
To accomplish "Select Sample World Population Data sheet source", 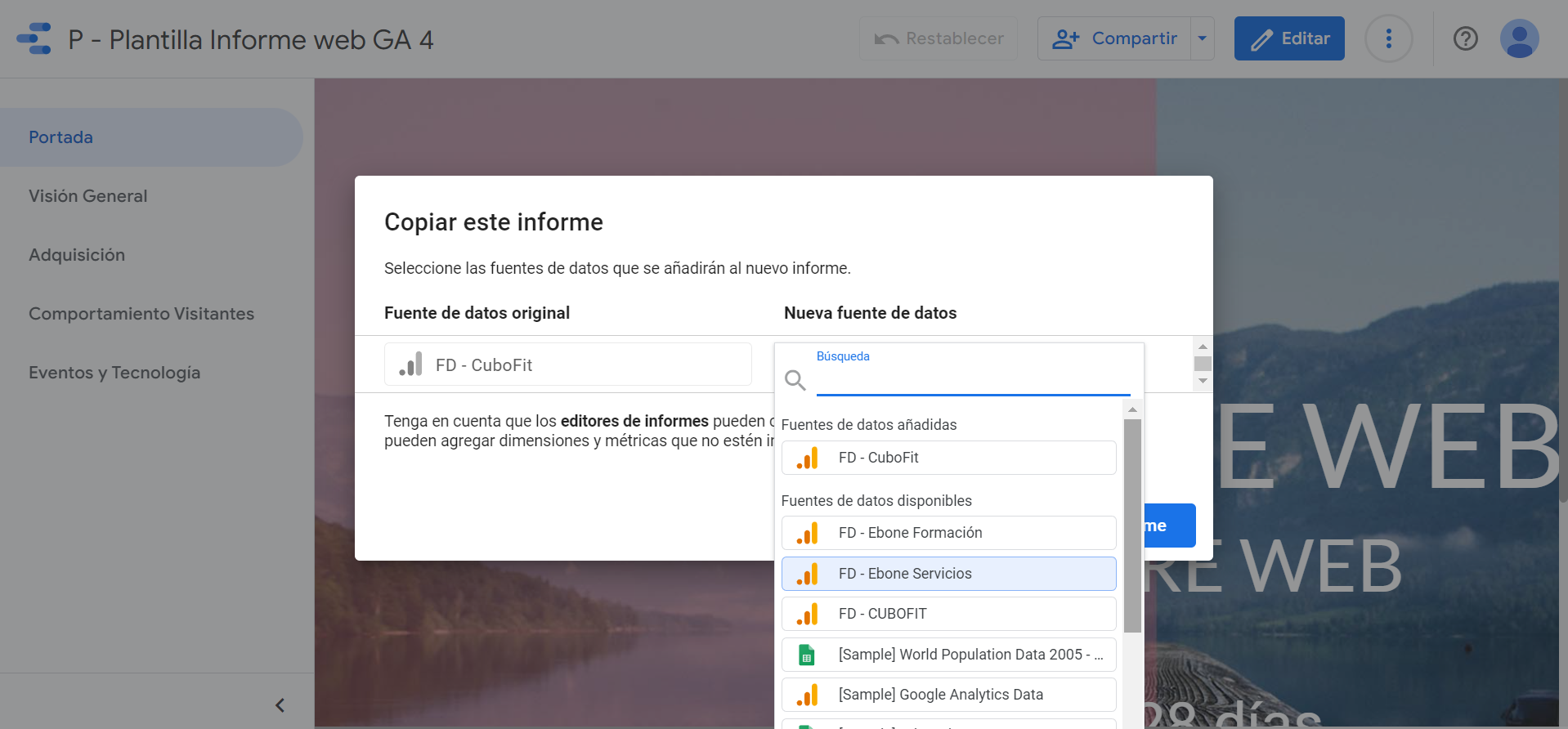I will click(x=948, y=655).
